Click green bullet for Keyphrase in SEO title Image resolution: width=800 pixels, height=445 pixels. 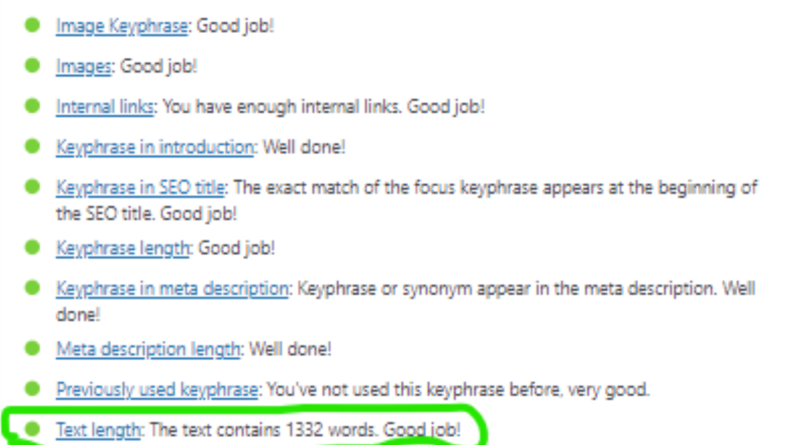[33, 186]
